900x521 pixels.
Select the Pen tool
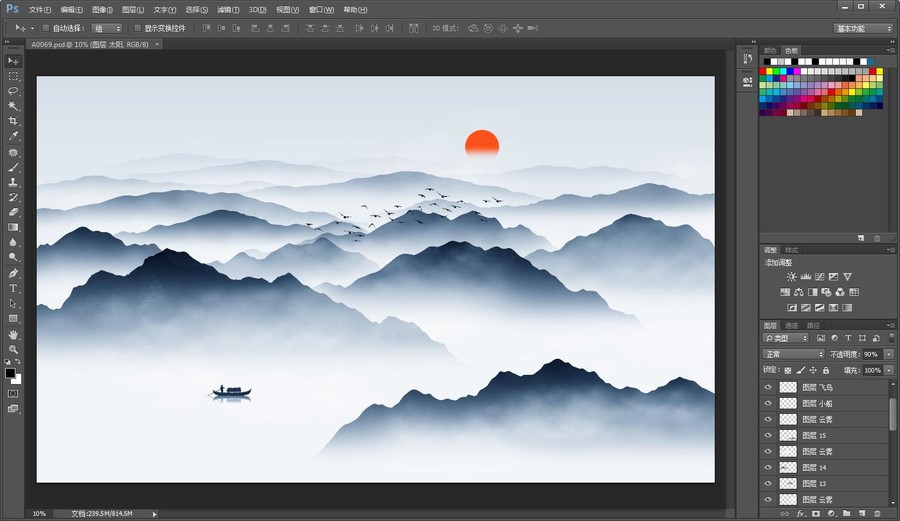pyautogui.click(x=13, y=273)
